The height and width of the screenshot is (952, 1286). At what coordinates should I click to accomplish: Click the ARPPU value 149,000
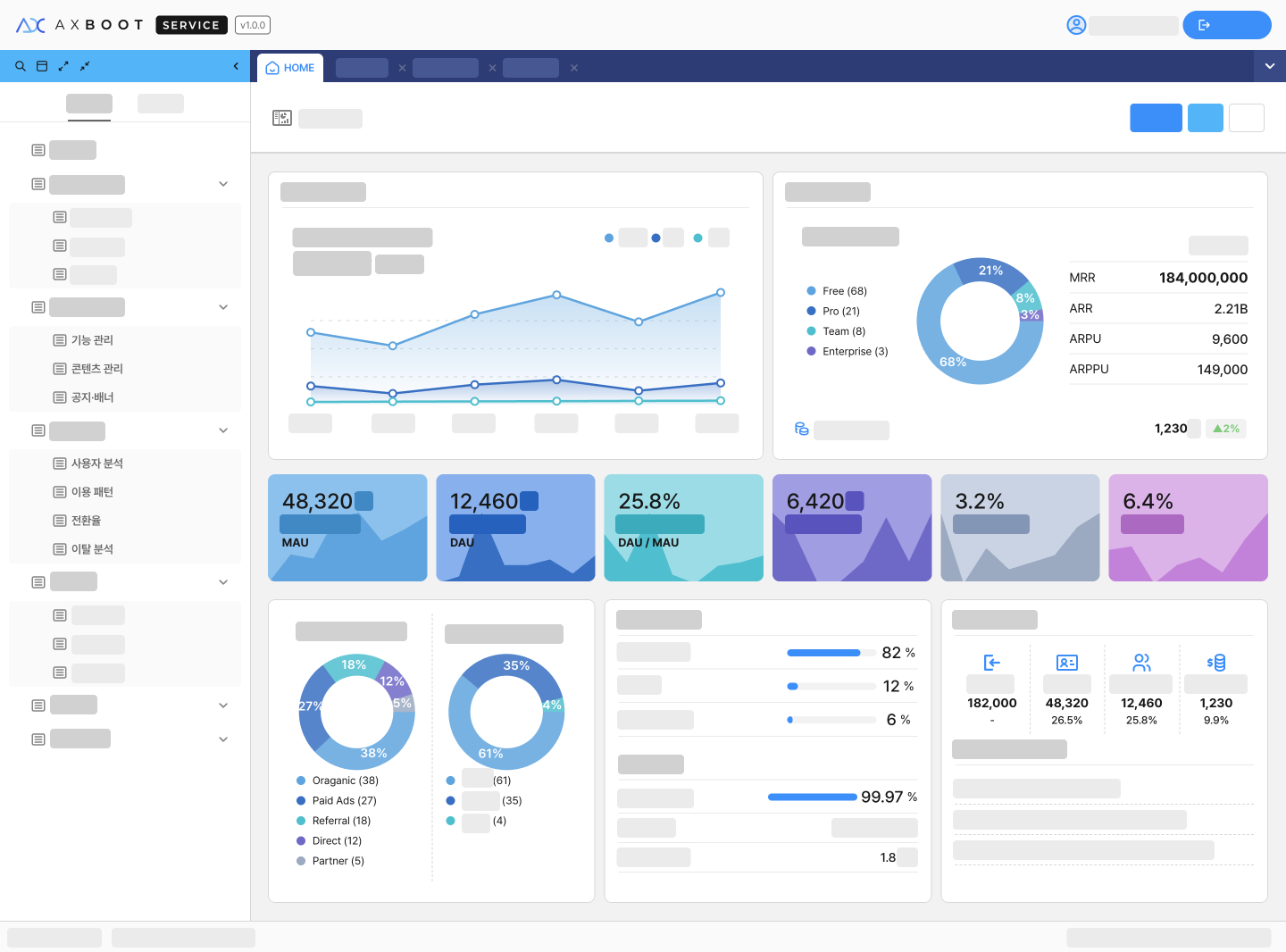click(1223, 370)
